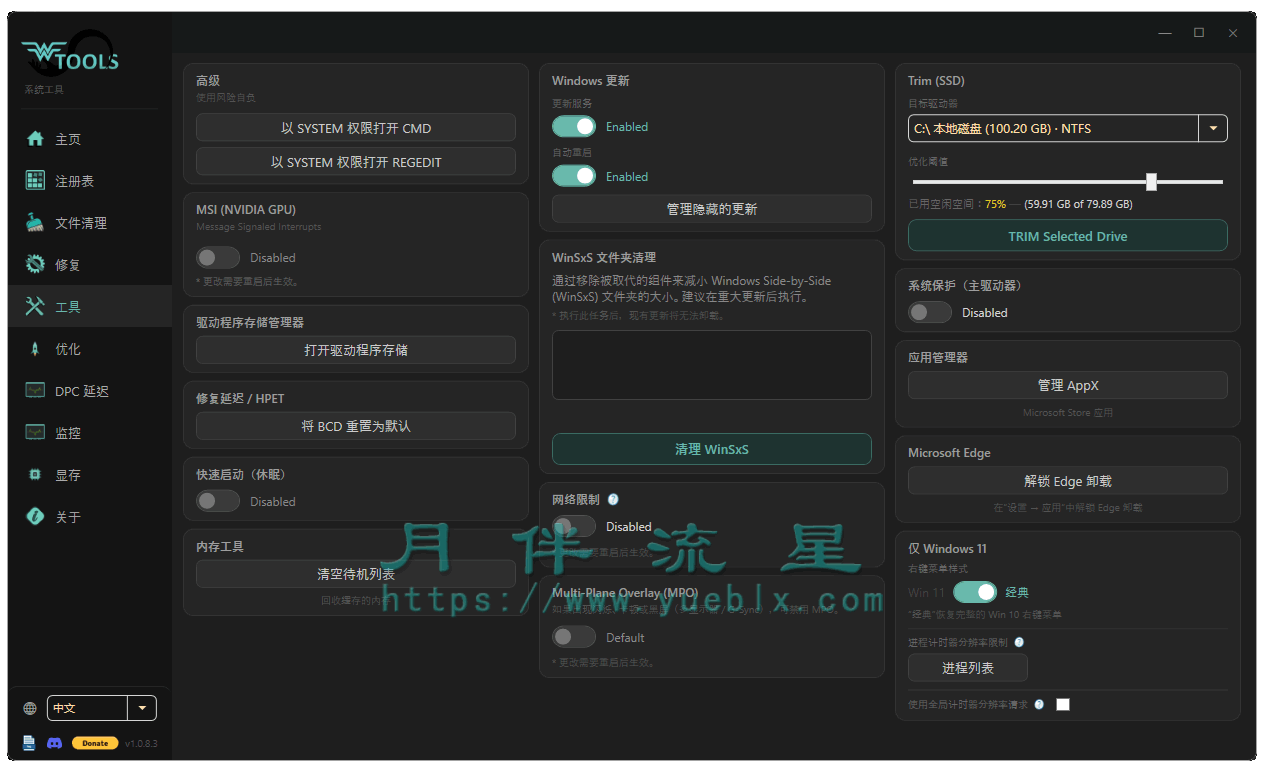Toggle the Win 11 / 经典 context menu switch

pos(975,592)
